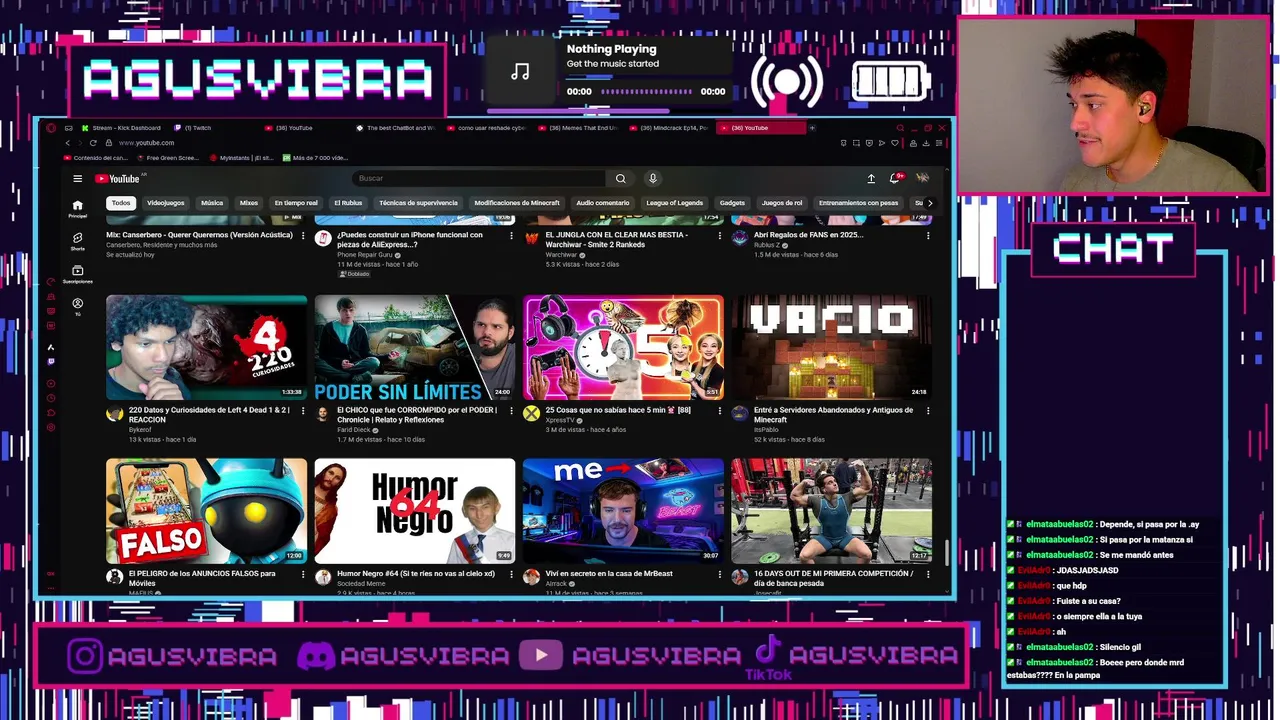Open a new tab with plus button
The width and height of the screenshot is (1280, 720).
click(812, 128)
